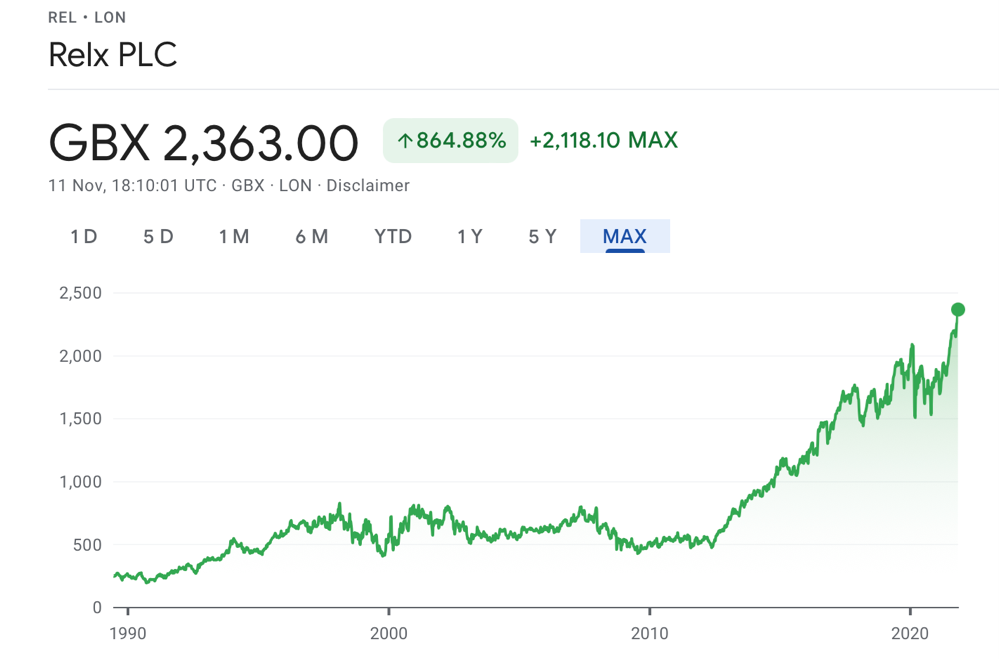The image size is (999, 659).
Task: Select the 1 D time range tab
Action: 84,237
